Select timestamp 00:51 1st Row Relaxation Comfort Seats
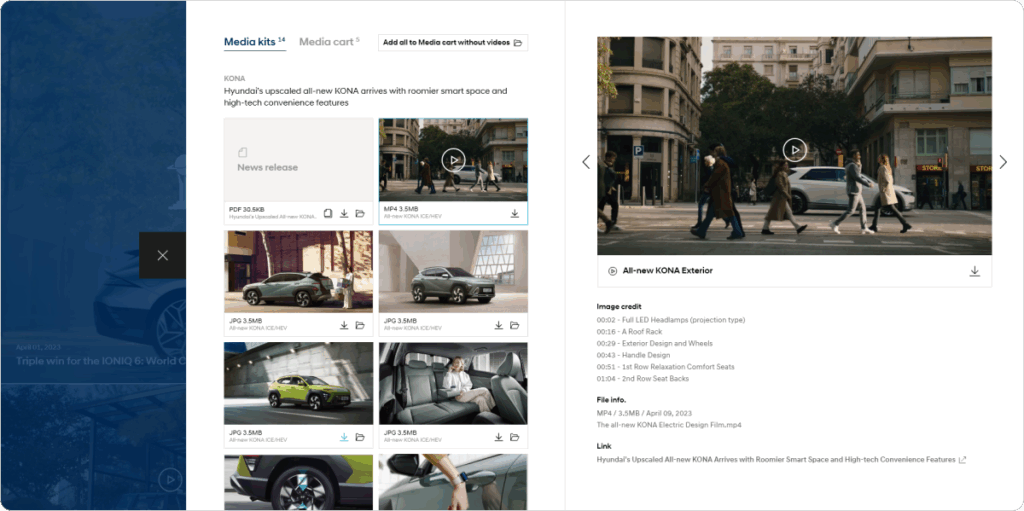Viewport: 1024px width, 511px height. (665, 367)
